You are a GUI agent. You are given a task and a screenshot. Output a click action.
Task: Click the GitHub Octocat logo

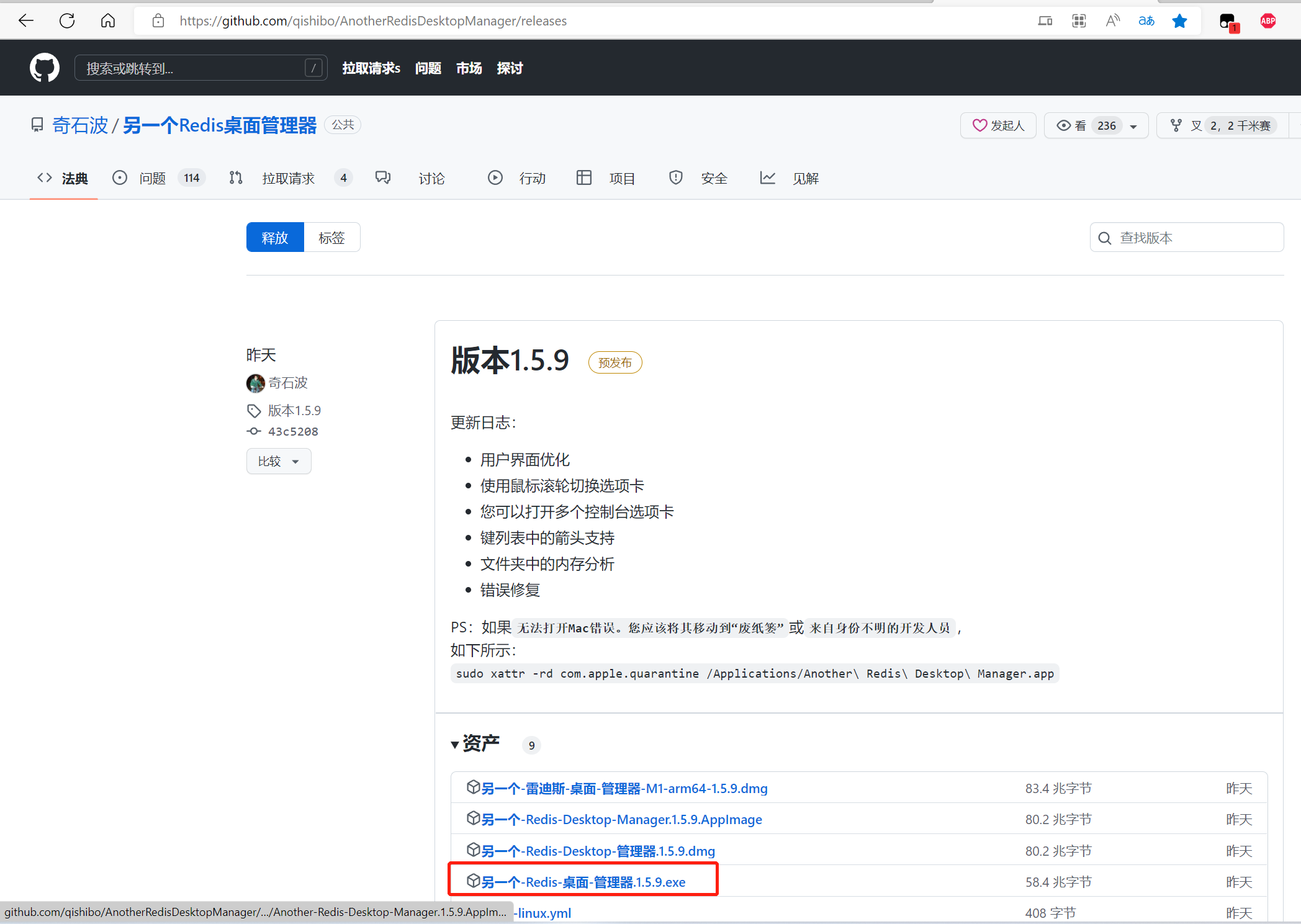pos(45,68)
